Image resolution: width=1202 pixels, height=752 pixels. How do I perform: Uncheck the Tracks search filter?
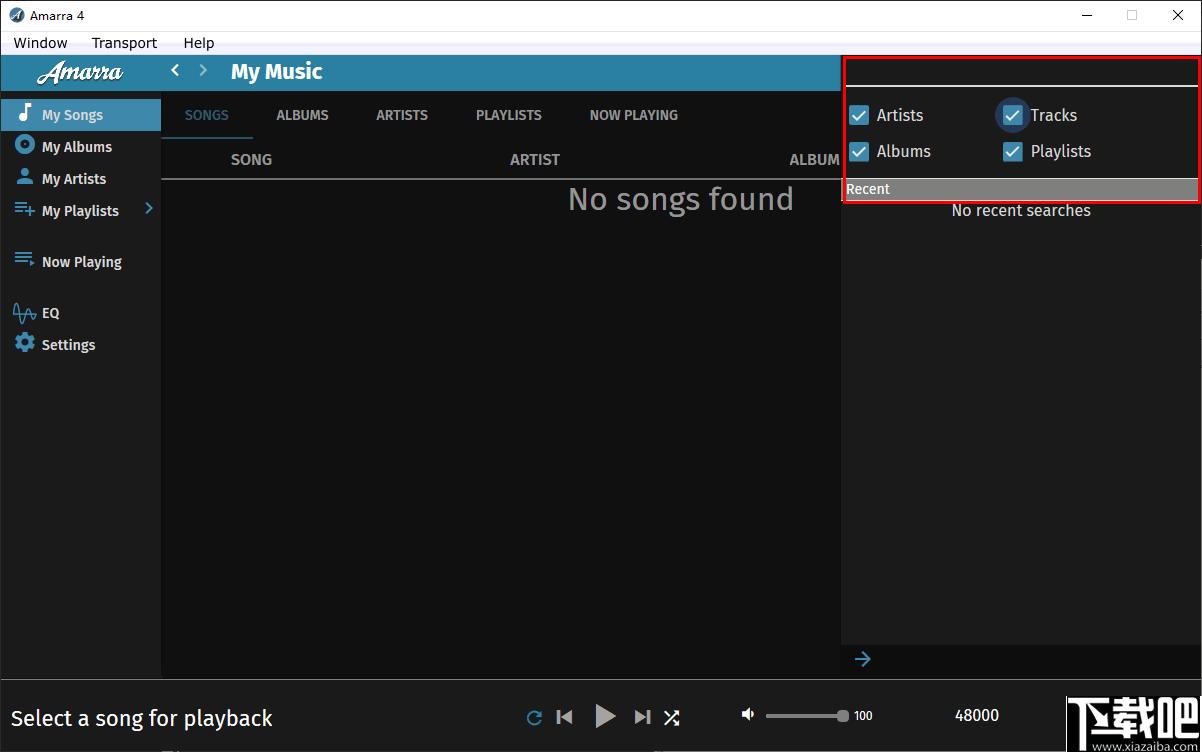coord(1013,115)
